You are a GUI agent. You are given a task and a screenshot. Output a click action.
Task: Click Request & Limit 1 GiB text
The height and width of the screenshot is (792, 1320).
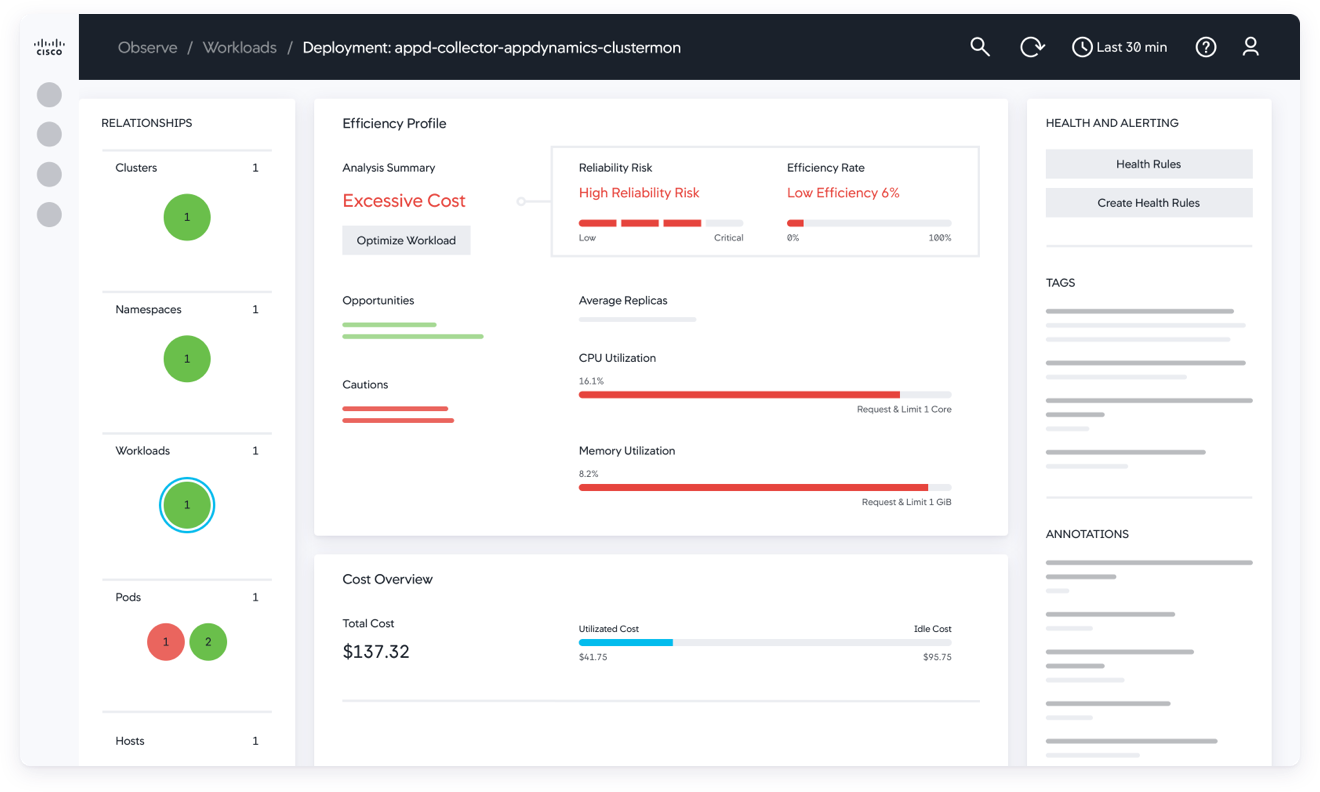click(x=907, y=502)
